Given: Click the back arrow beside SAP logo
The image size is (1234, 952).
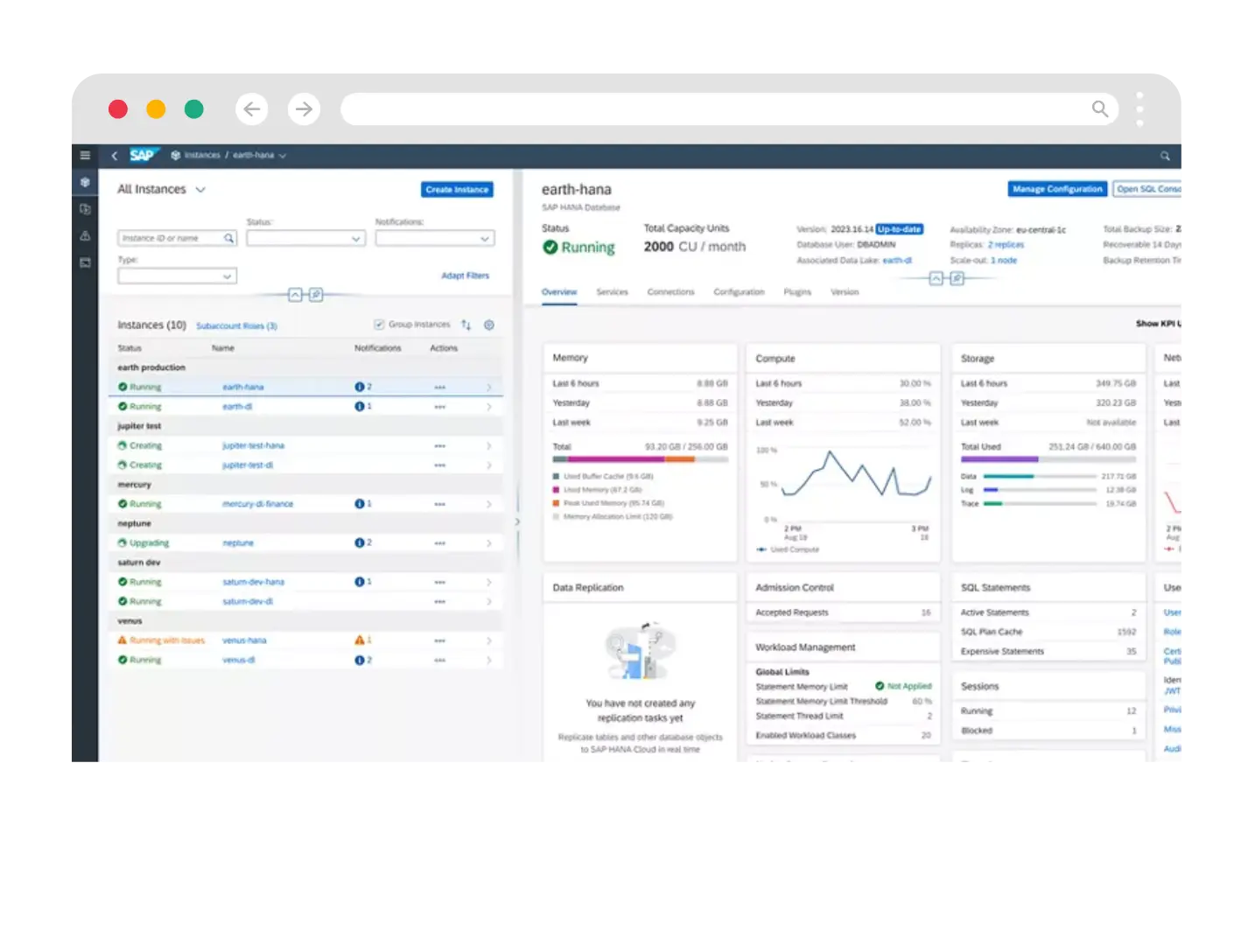Looking at the screenshot, I should (114, 156).
